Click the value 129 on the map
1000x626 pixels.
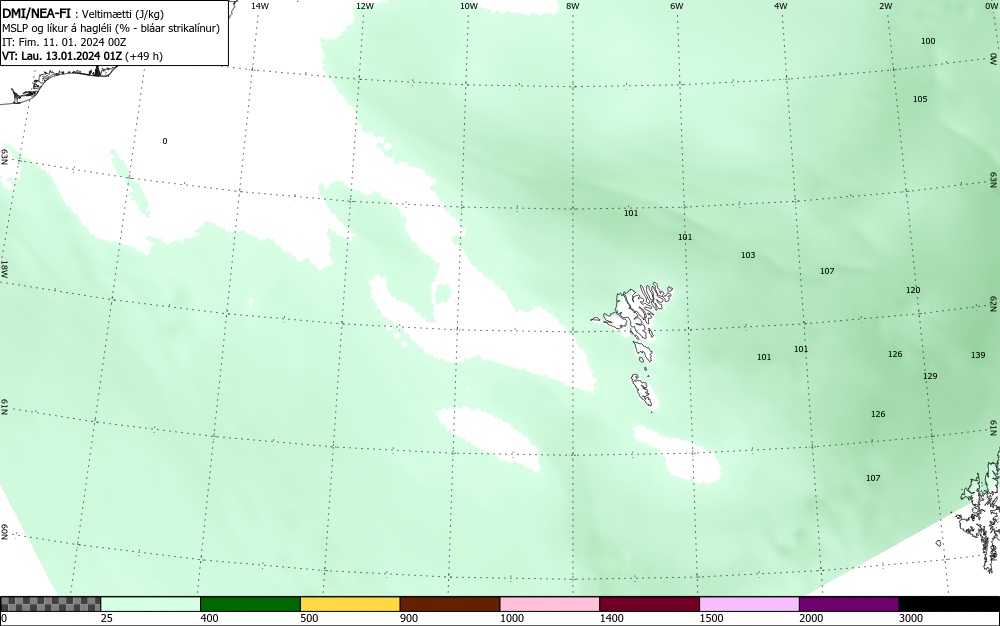930,376
